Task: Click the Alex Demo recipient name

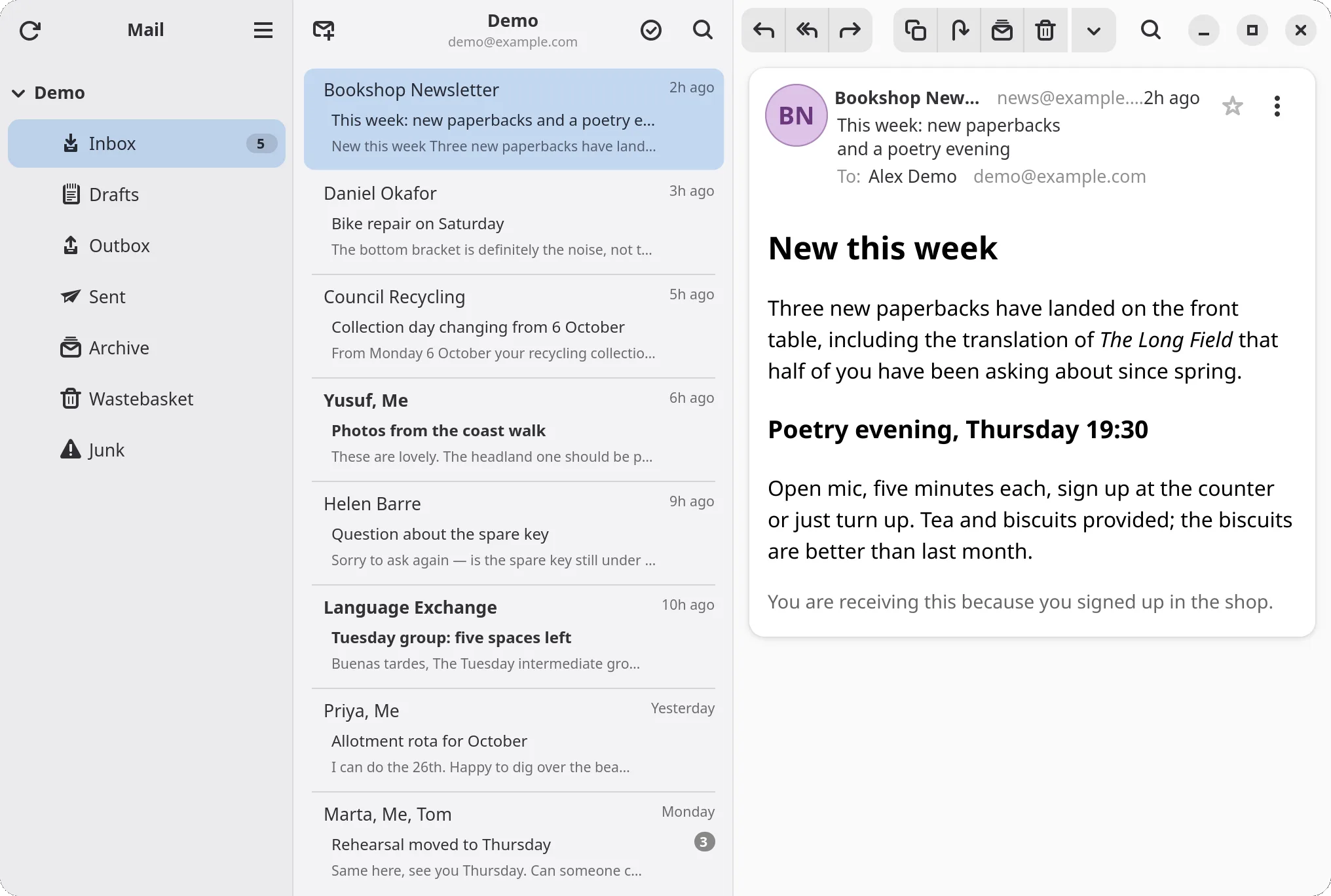Action: (x=912, y=177)
